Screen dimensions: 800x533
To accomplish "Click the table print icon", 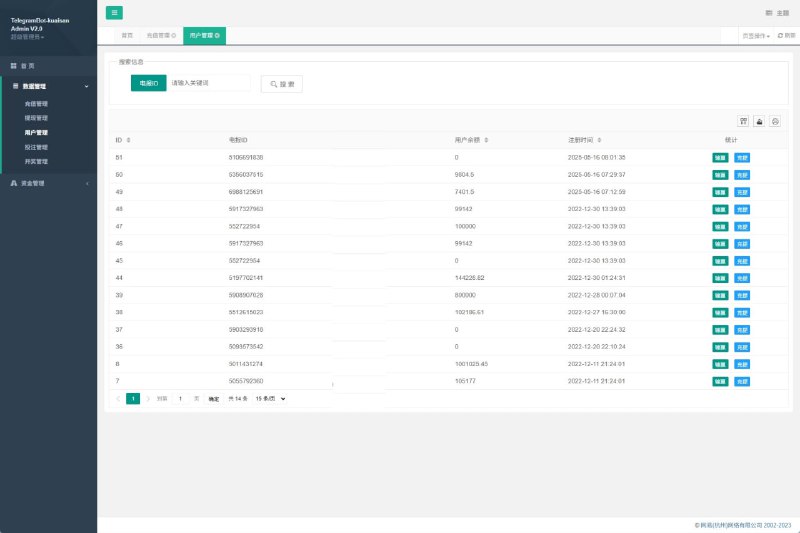I will (775, 121).
